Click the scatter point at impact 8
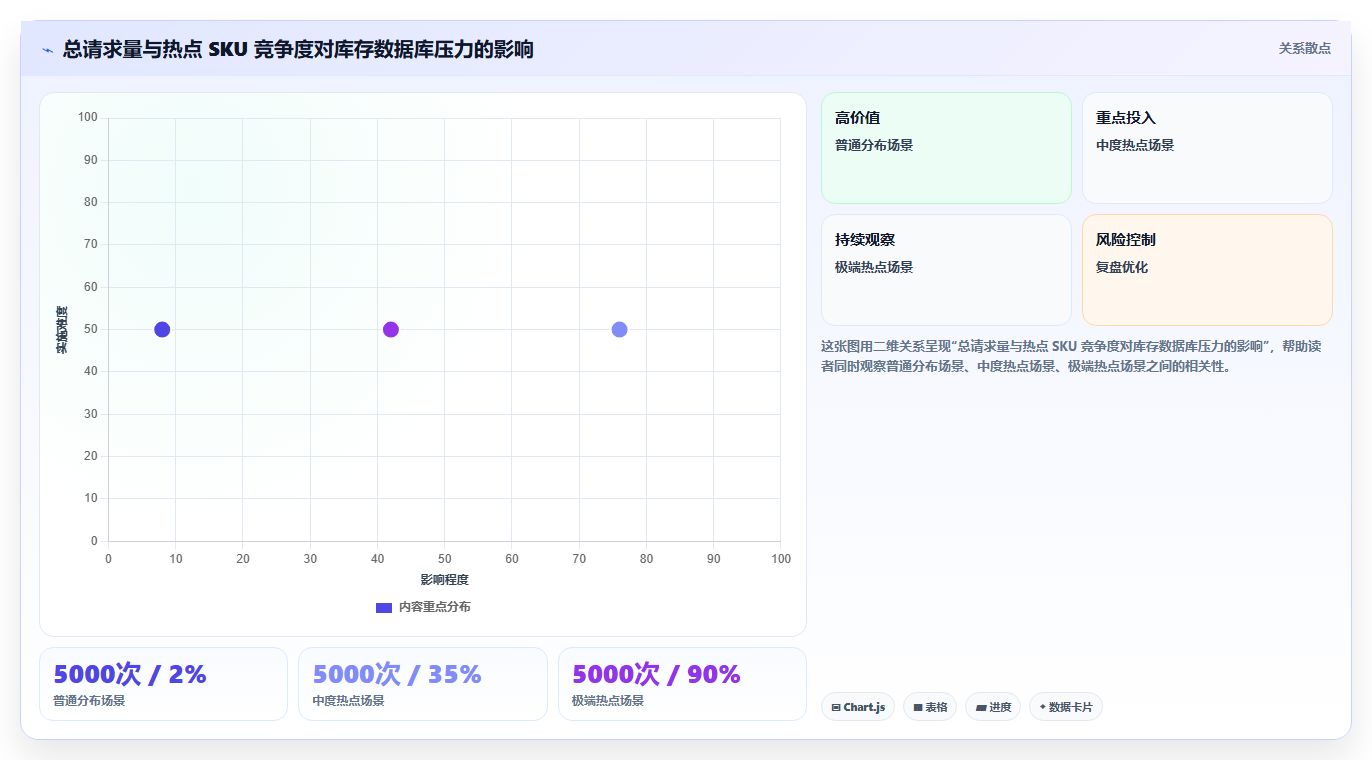This screenshot has width=1372, height=760. pyautogui.click(x=162, y=330)
